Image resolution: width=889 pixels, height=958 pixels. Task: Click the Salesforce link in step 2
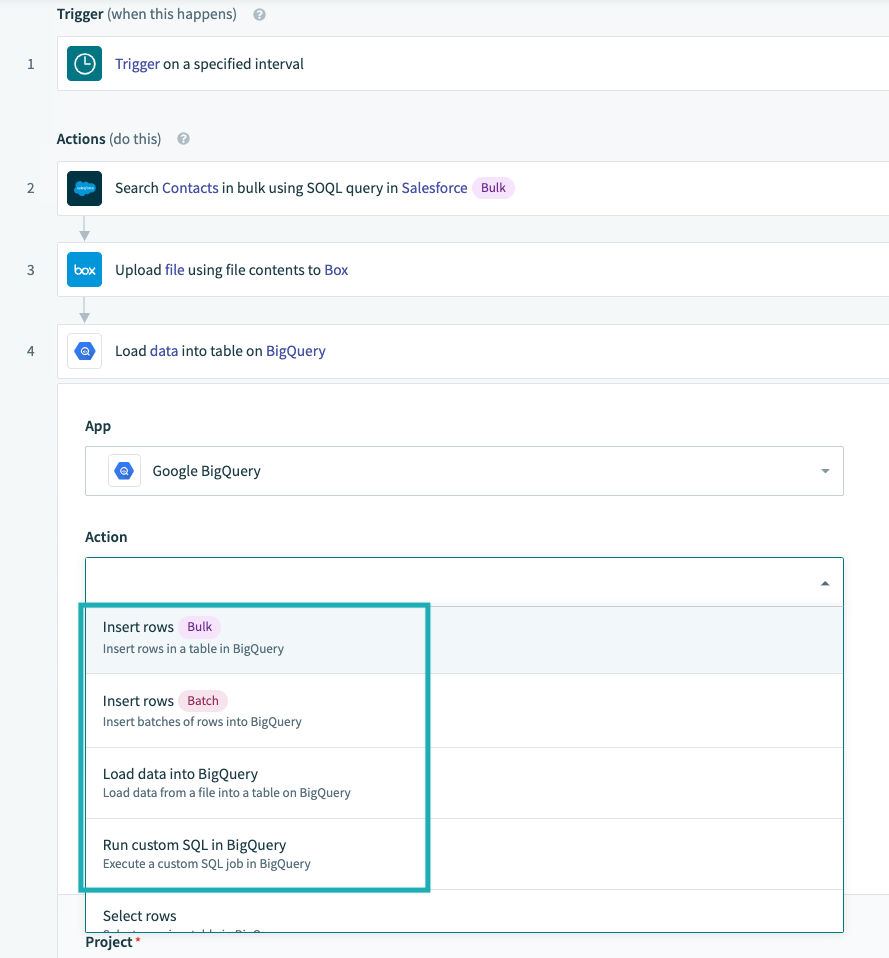coord(434,188)
